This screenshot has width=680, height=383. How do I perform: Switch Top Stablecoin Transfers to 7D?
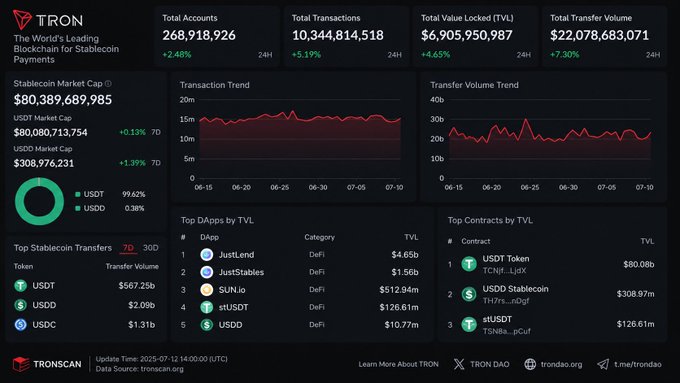point(128,248)
